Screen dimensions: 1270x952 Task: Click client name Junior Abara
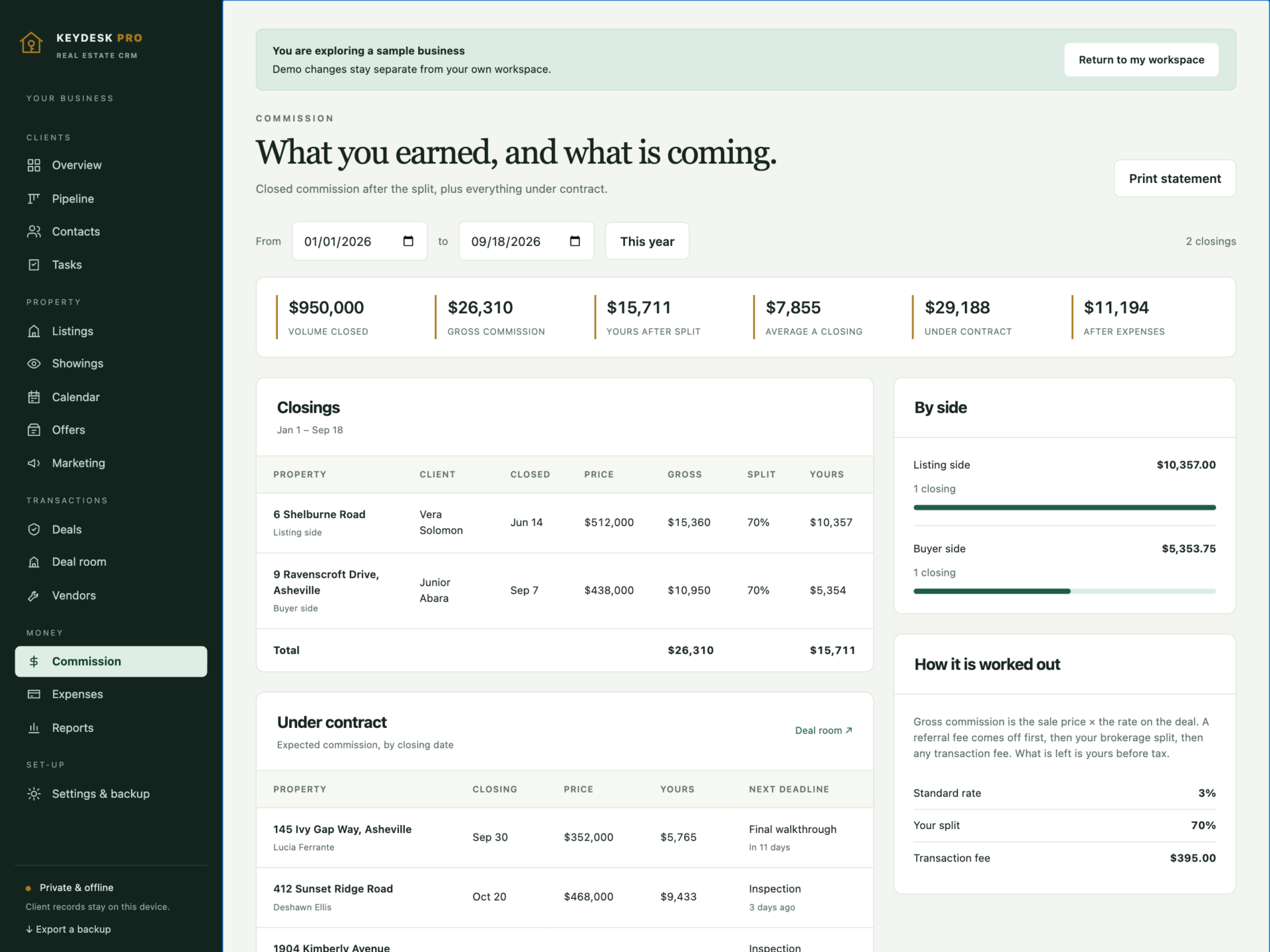click(435, 590)
